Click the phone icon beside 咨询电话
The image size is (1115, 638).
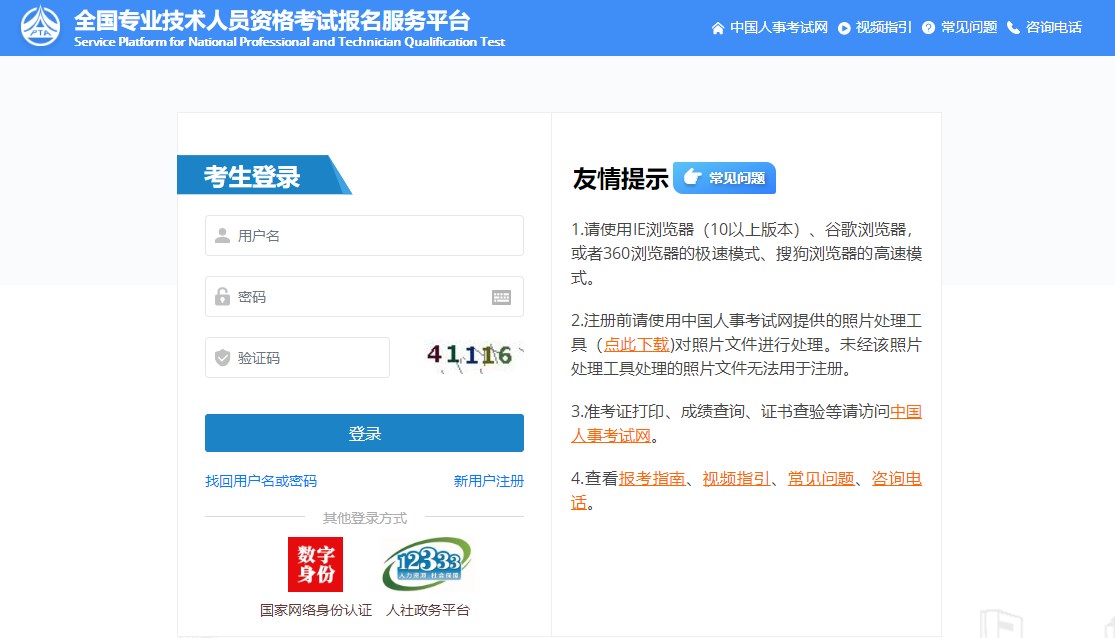click(x=1012, y=28)
